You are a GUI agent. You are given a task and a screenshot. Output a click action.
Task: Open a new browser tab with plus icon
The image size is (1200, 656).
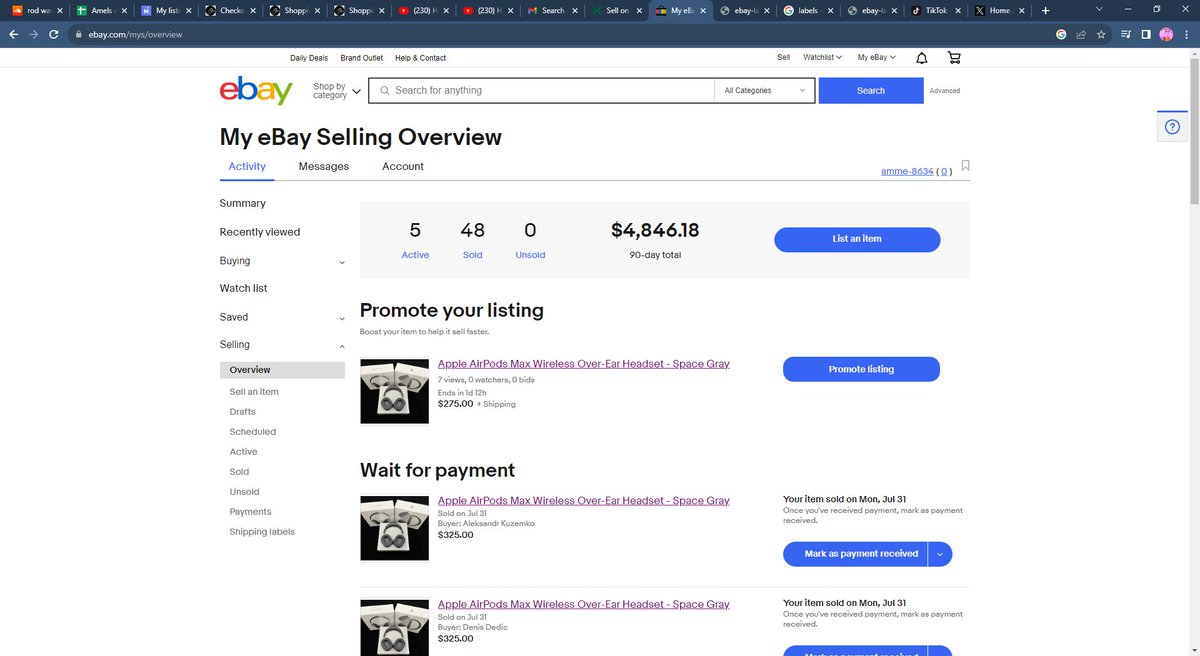[x=1046, y=10]
